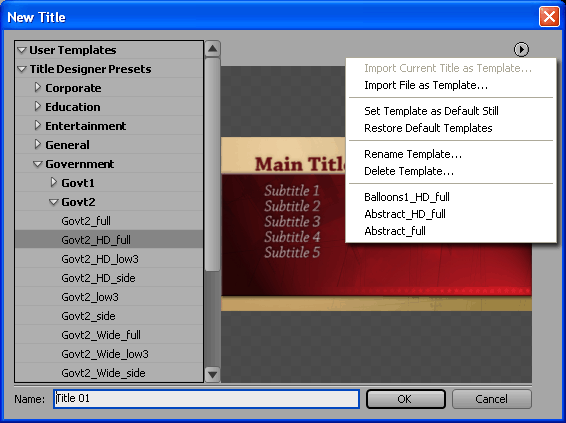
Task: Click the template list scroll down arrow
Action: tap(213, 375)
